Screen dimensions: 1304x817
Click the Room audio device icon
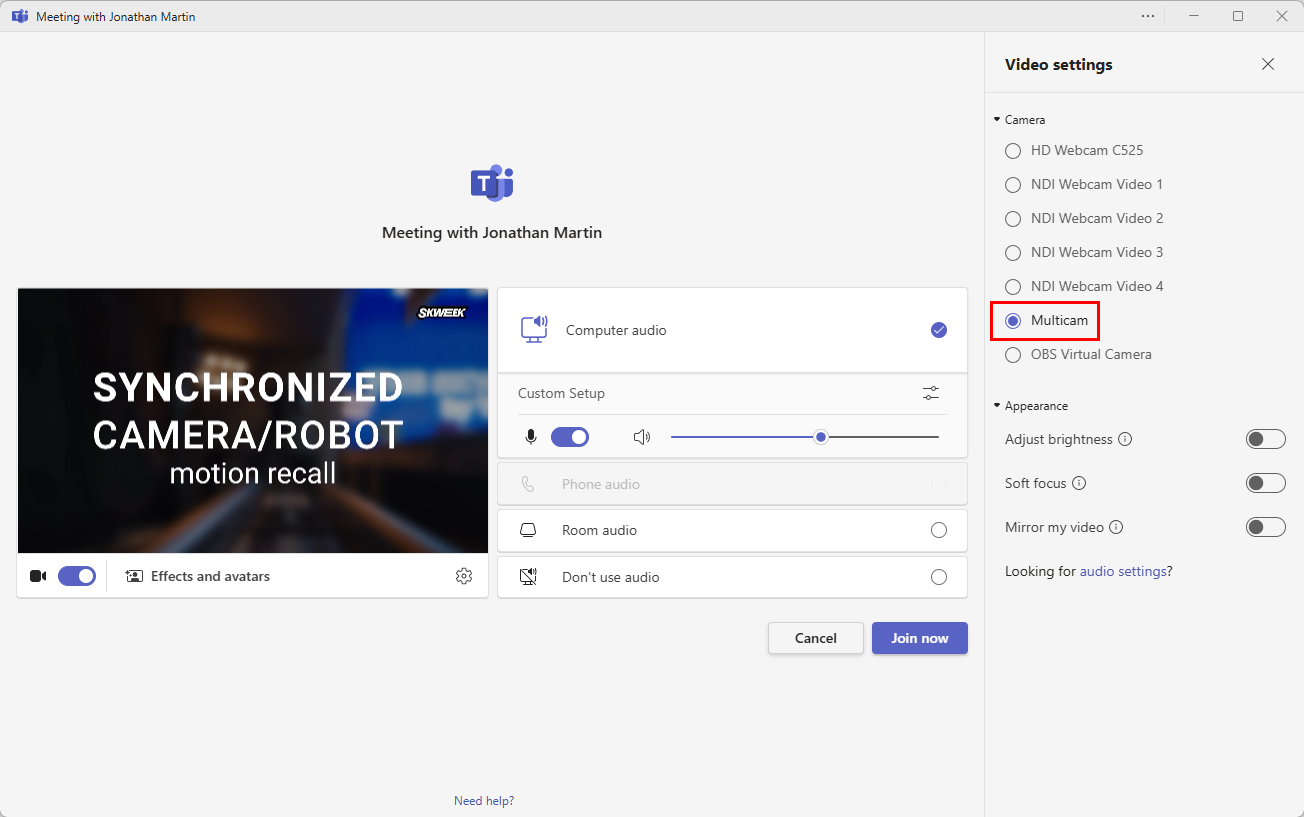[x=528, y=530]
